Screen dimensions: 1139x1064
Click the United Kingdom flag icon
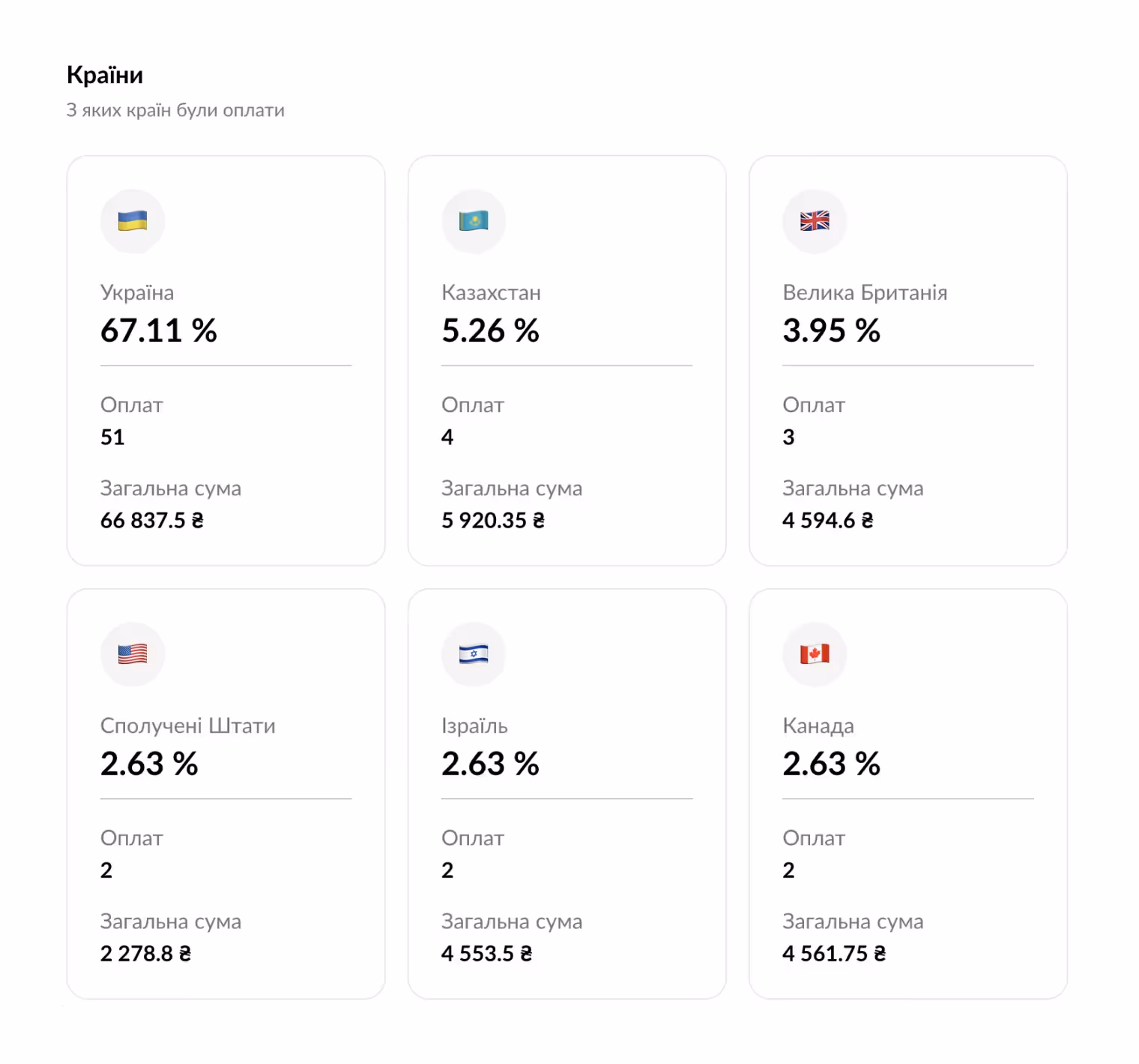pos(815,221)
